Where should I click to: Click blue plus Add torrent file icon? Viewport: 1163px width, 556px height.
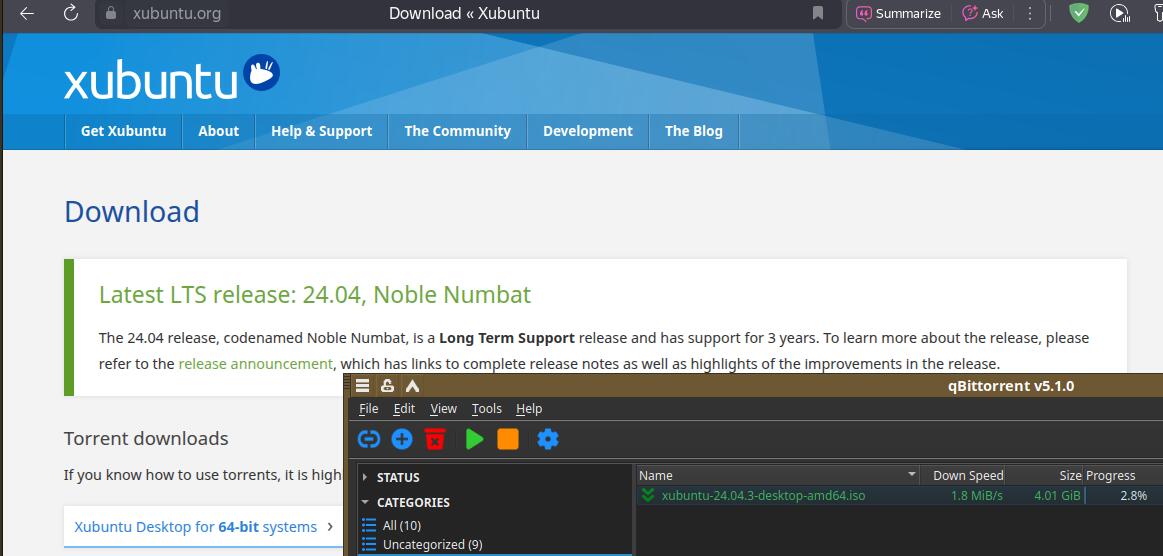pos(401,439)
